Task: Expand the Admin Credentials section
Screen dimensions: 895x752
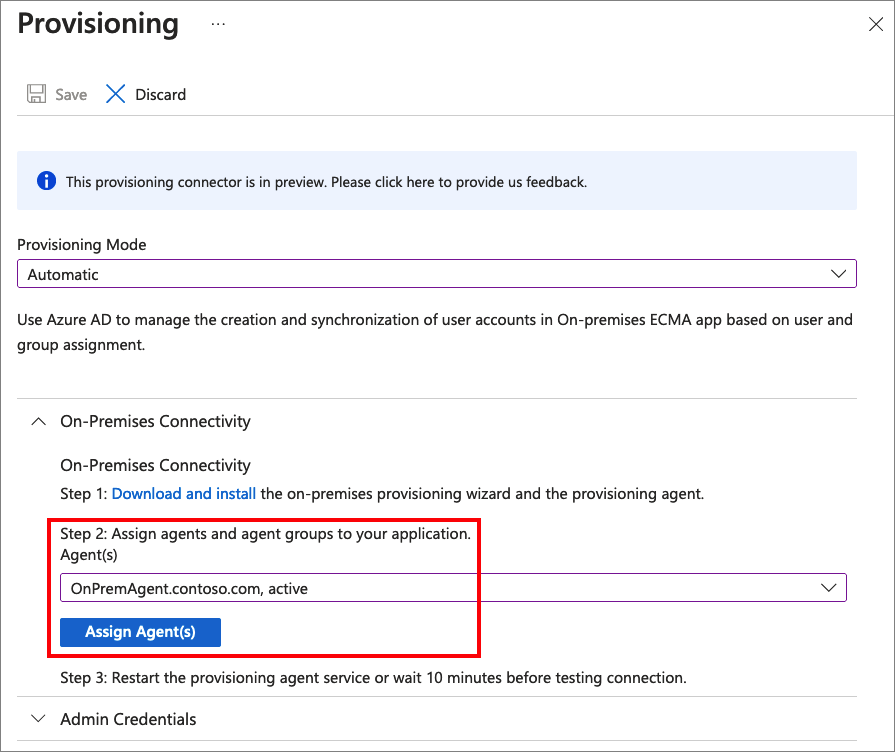Action: point(38,718)
